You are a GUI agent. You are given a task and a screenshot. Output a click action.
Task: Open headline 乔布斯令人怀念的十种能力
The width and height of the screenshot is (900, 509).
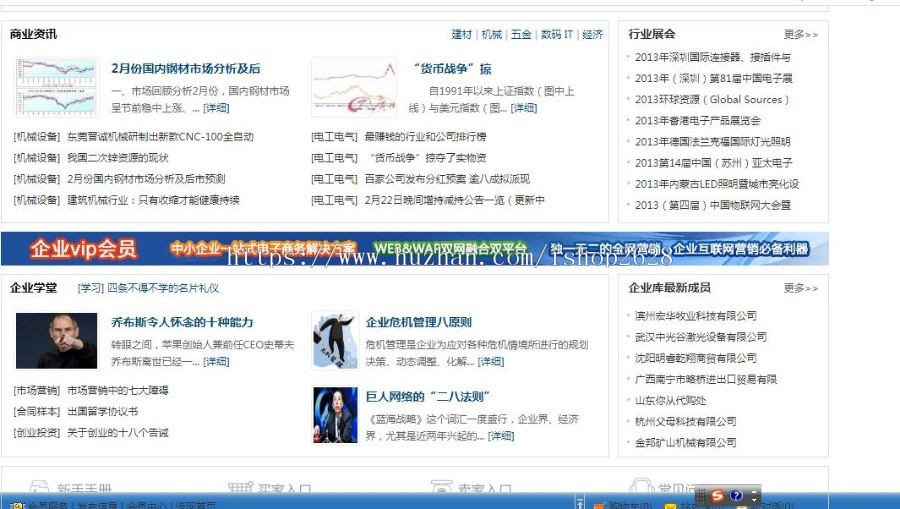click(x=182, y=322)
